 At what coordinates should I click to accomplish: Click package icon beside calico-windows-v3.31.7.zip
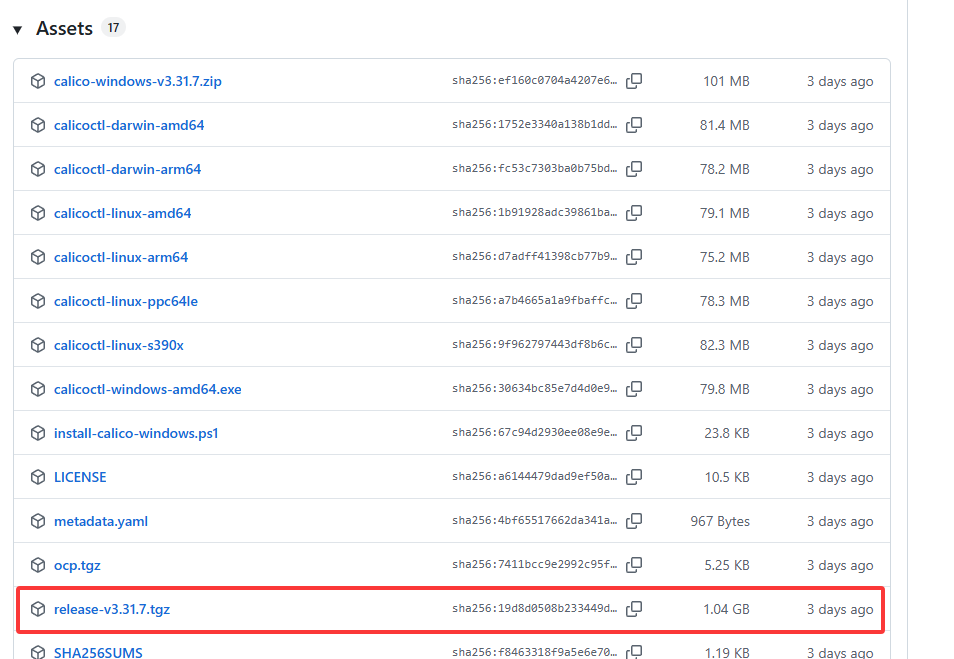[x=38, y=81]
